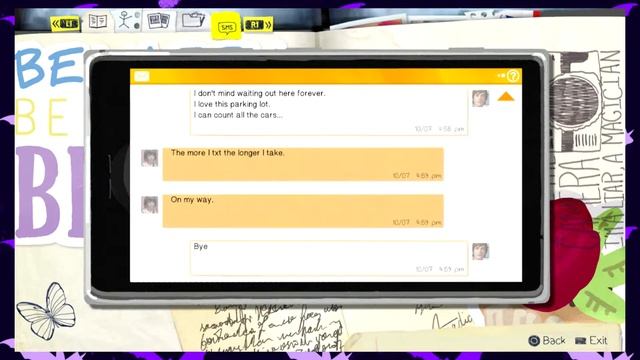This screenshot has width=640, height=360.
Task: Select the 'don't mind waiting out here' message
Action: click(x=329, y=111)
